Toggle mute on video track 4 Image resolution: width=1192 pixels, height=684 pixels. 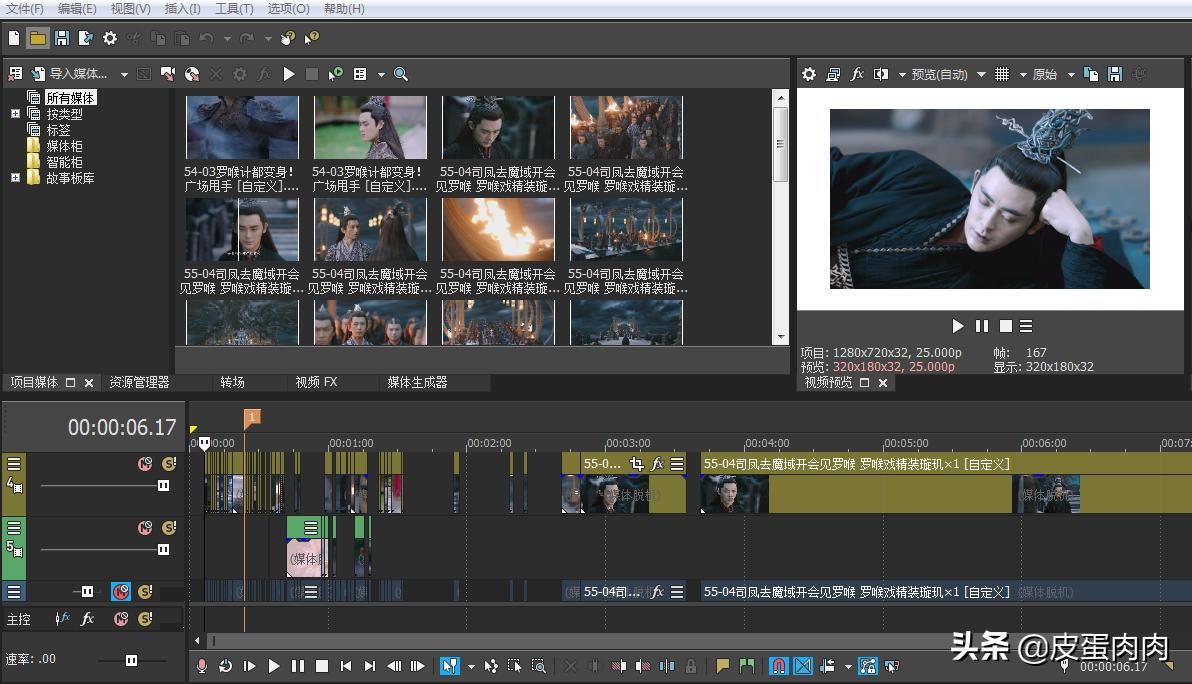pyautogui.click(x=145, y=464)
